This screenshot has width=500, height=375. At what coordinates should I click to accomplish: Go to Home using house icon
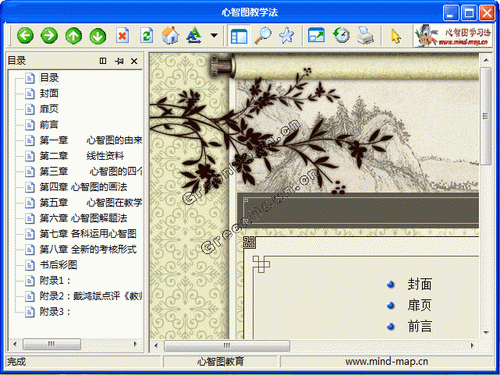click(170, 35)
